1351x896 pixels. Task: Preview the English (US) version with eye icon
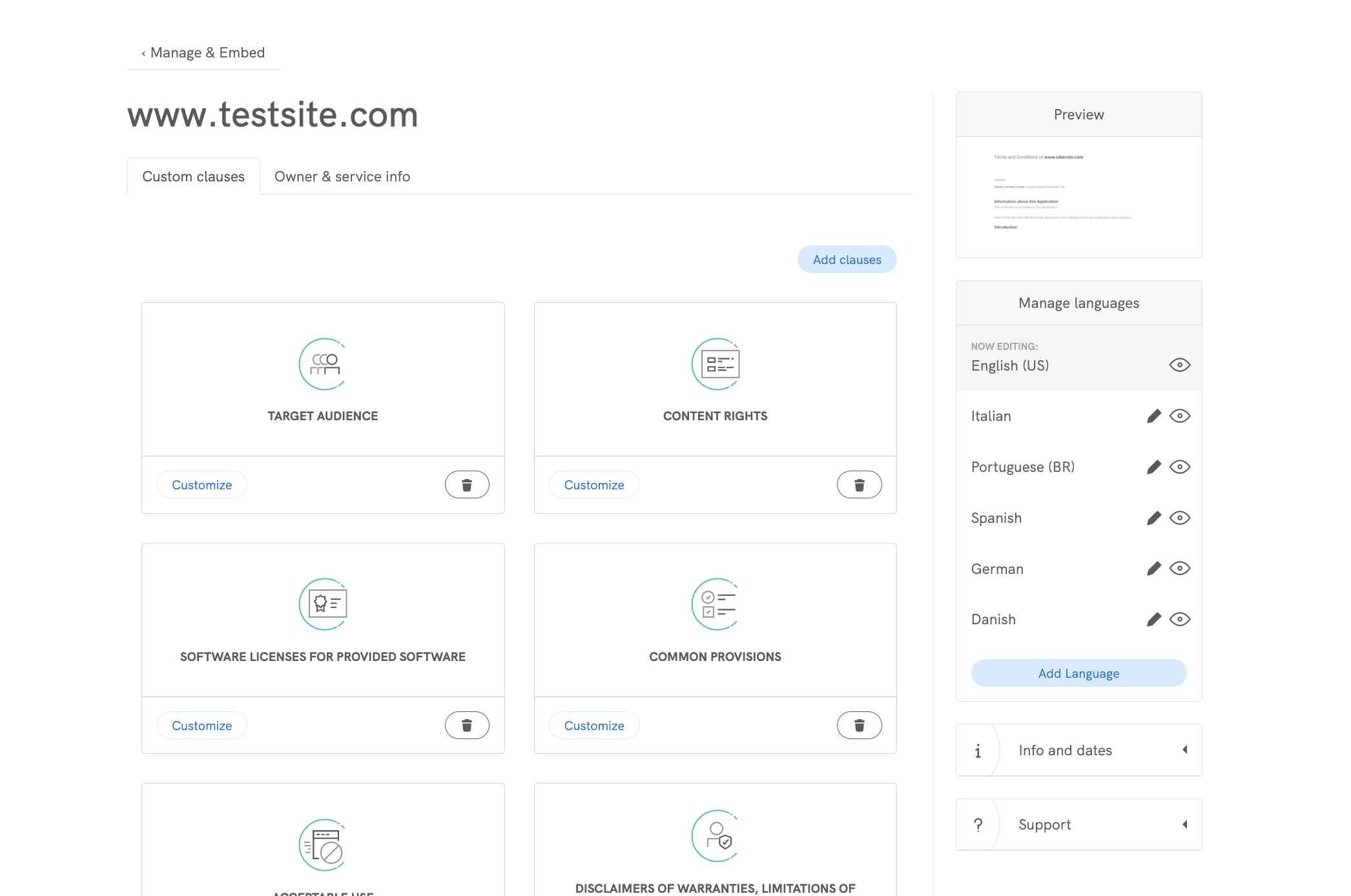tap(1179, 365)
